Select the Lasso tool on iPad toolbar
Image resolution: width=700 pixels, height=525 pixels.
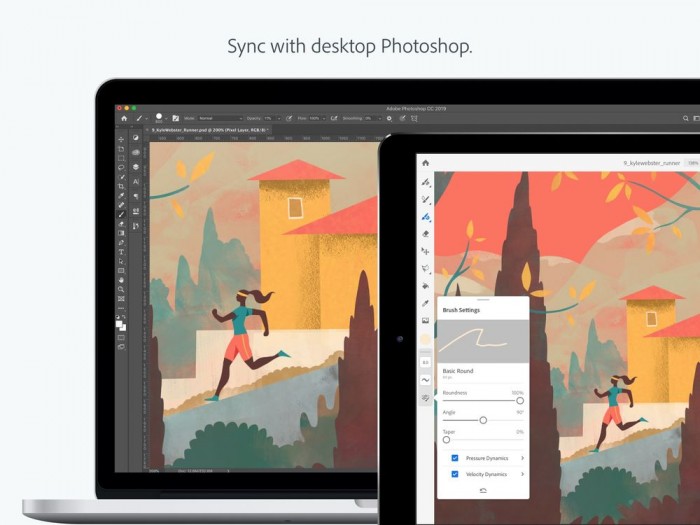(425, 268)
